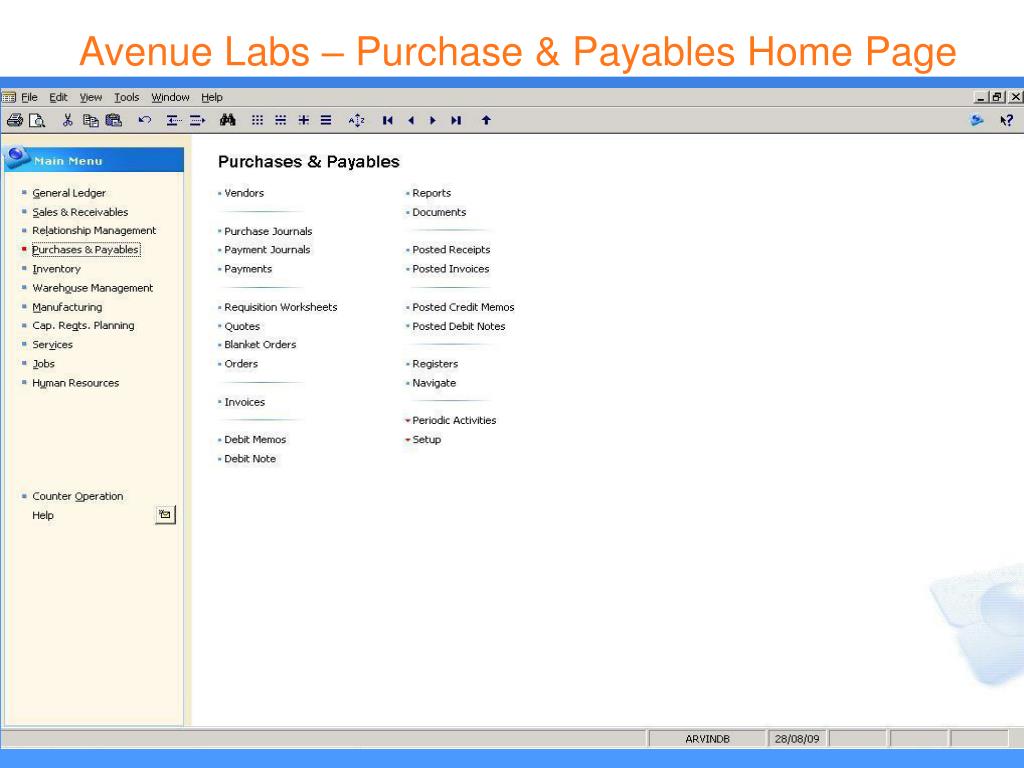Click the up arrow toolbar icon
This screenshot has height=768, width=1024.
click(x=486, y=120)
